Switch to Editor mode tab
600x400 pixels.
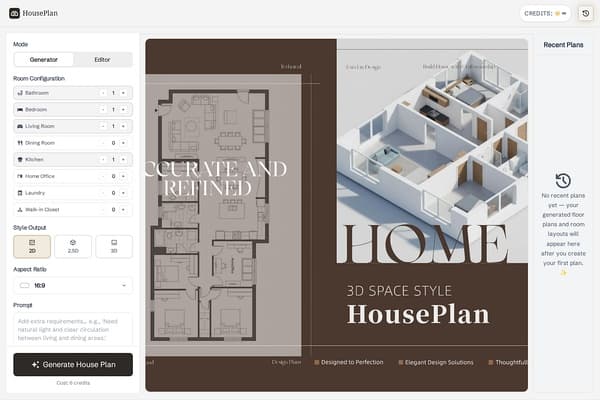pos(102,60)
